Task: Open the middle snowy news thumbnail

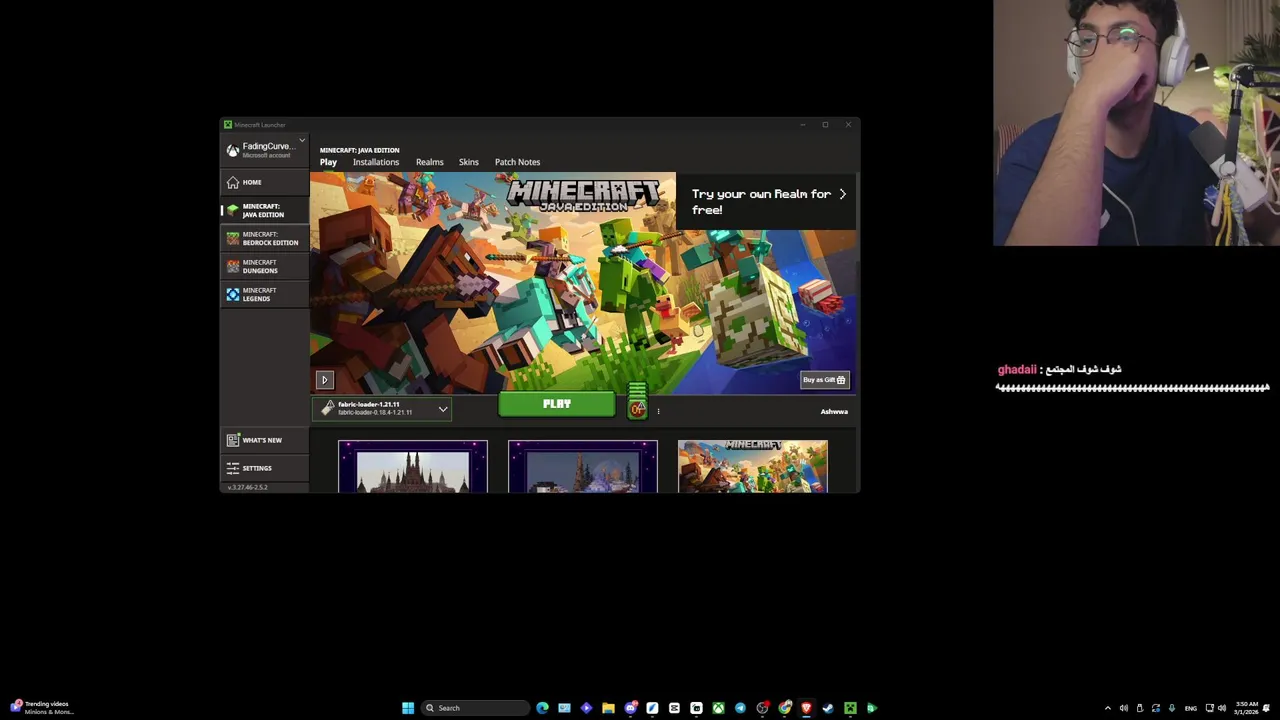Action: [583, 467]
